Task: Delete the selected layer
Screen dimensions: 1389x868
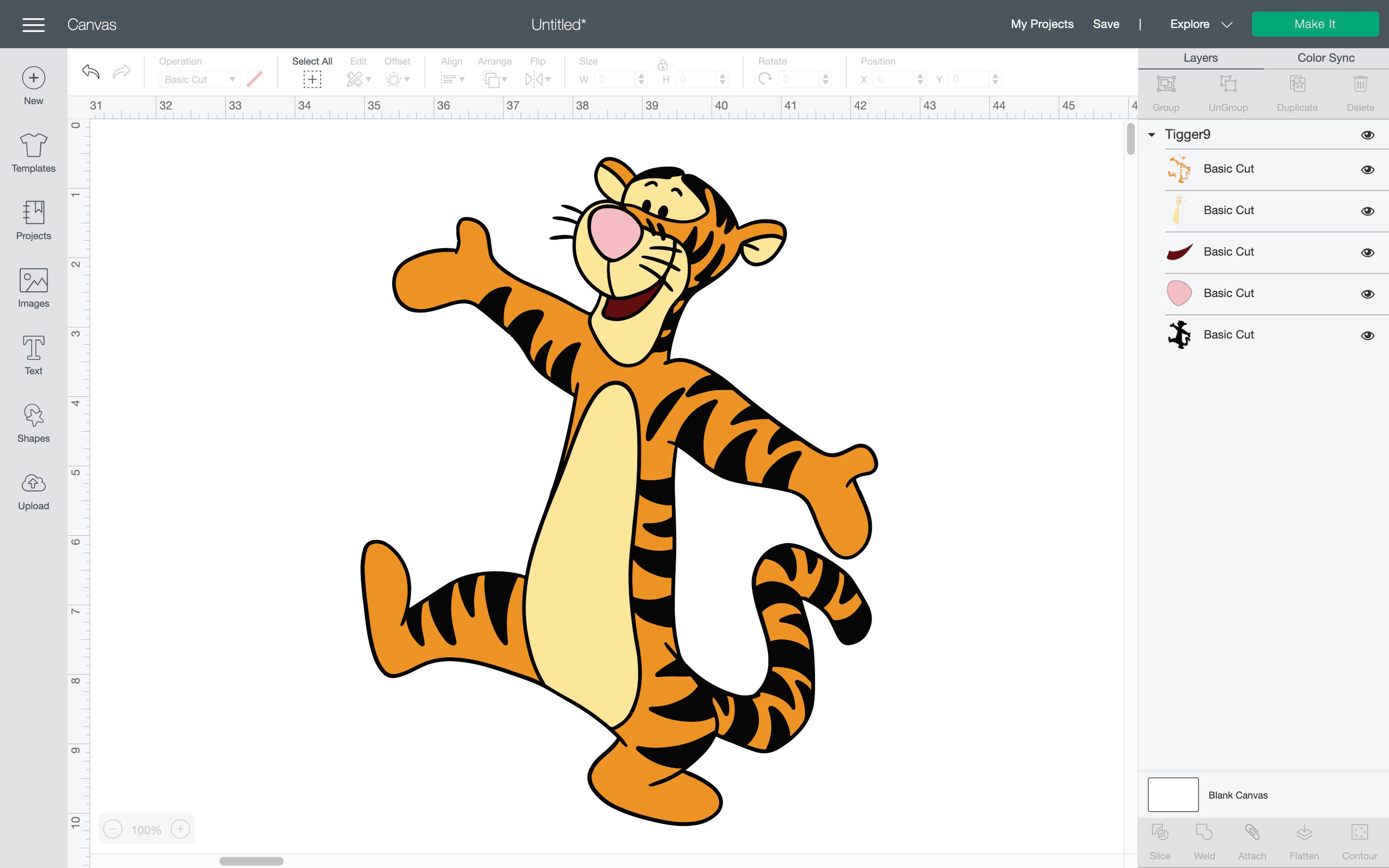Action: coord(1360,94)
